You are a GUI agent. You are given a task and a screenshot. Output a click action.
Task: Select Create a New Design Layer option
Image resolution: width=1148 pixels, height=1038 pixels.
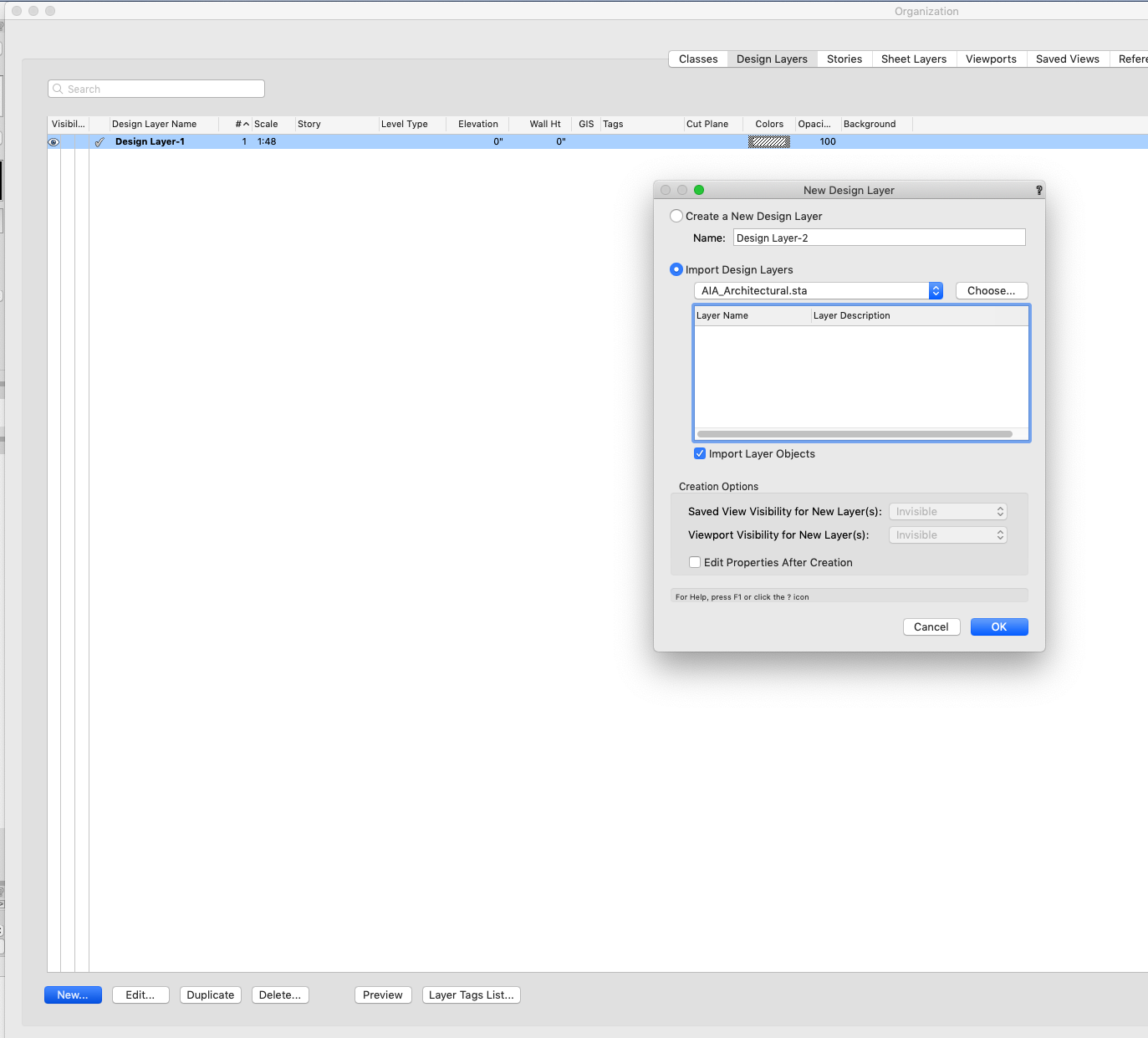(676, 217)
